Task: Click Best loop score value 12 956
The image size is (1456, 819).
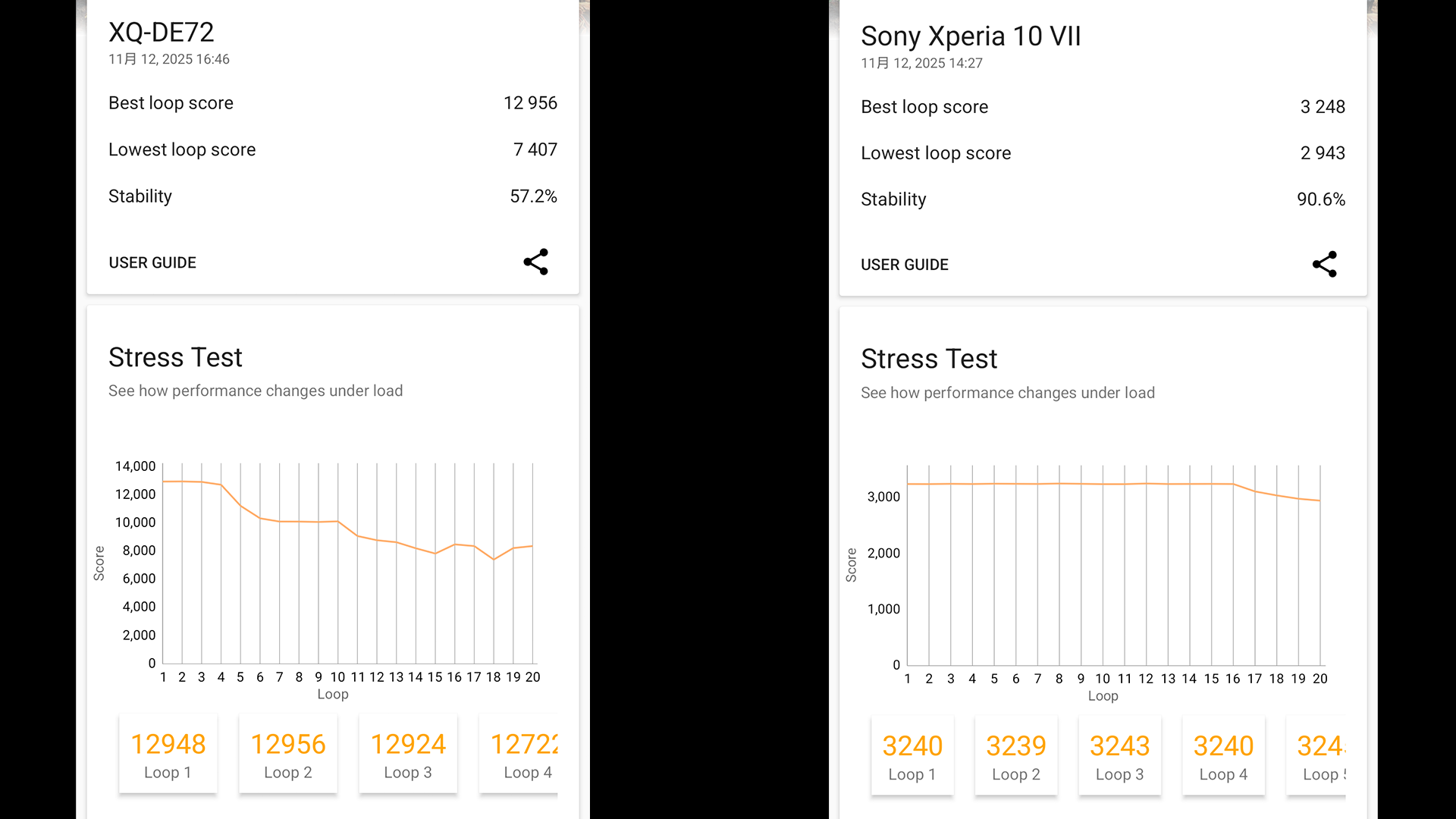Action: point(530,103)
